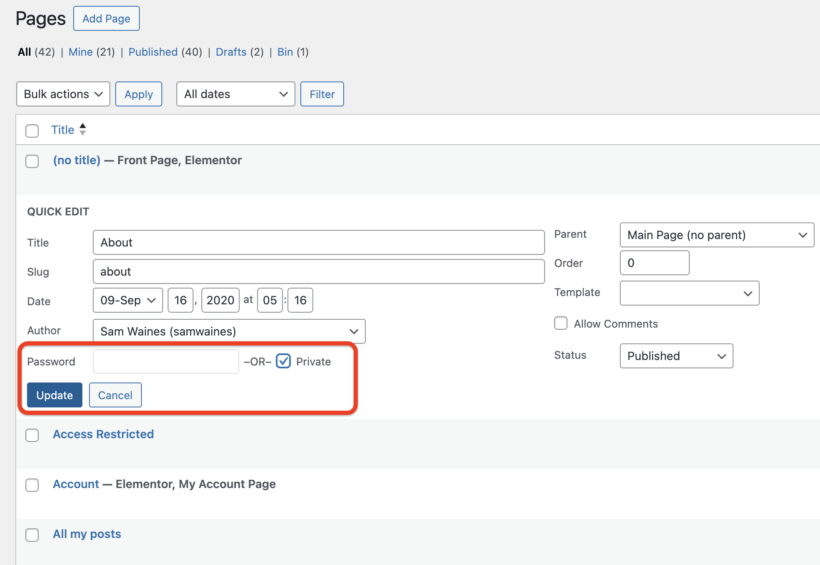Open the (no title) page link

(77, 160)
